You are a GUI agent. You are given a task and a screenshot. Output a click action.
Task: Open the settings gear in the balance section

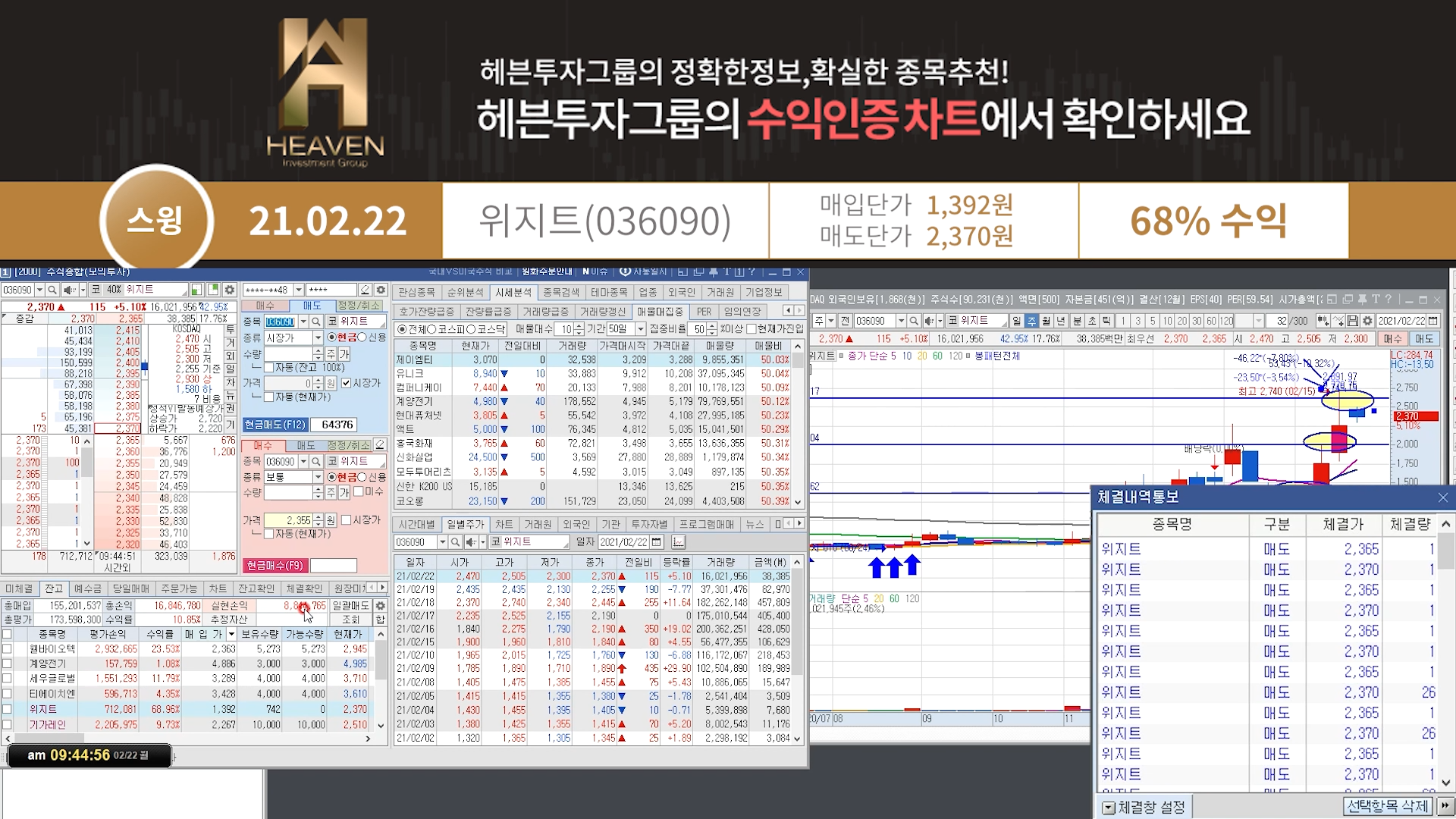pos(381,606)
